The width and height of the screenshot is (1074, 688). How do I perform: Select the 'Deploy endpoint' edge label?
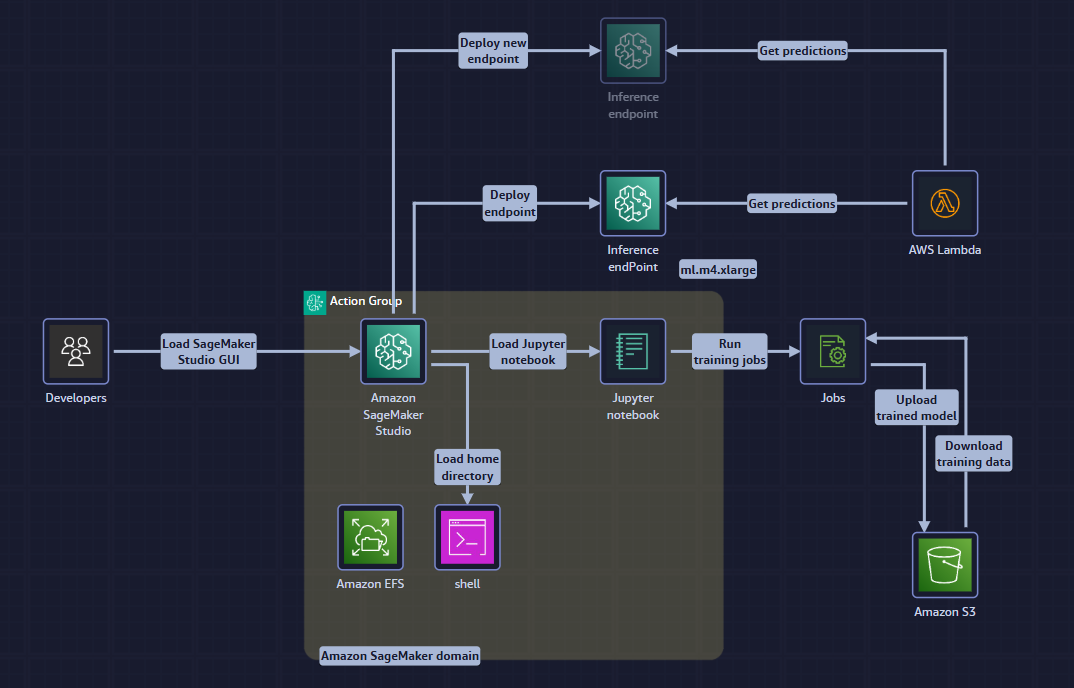[x=510, y=204]
